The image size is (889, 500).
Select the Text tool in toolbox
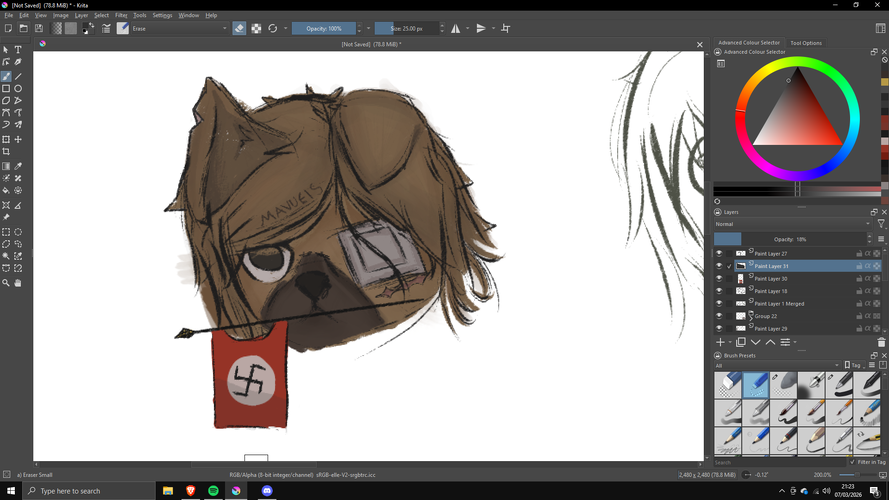click(x=18, y=50)
